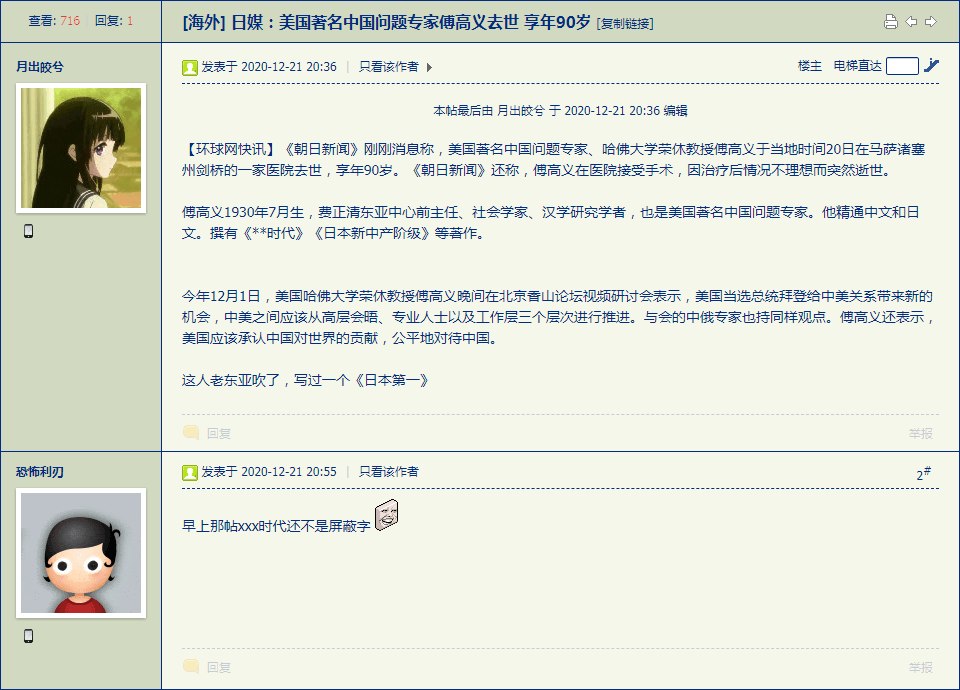
Task: Go to previous thread arrow
Action: pos(912,22)
